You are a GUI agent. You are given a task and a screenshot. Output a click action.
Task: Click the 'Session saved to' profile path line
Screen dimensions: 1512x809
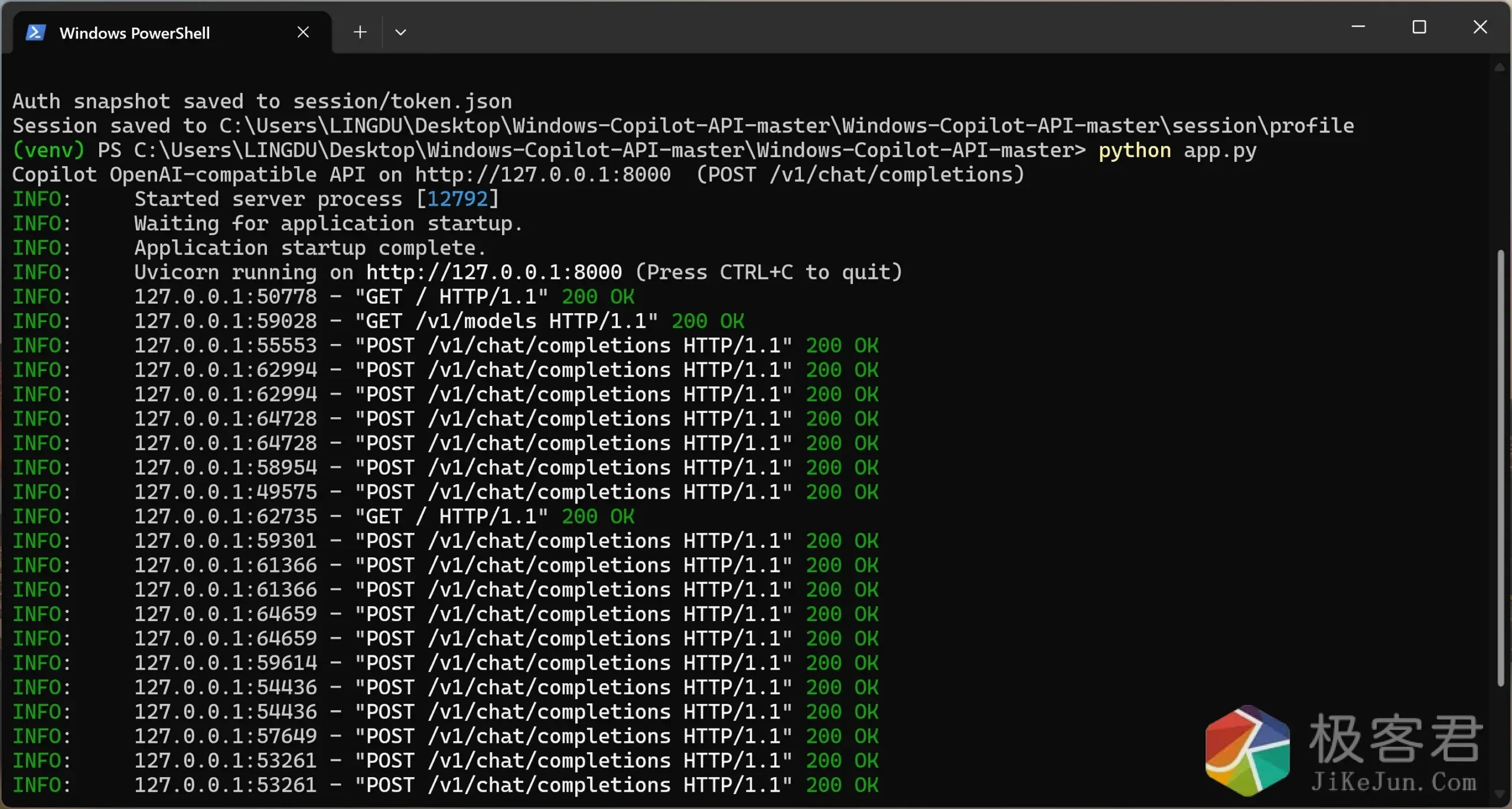click(683, 126)
